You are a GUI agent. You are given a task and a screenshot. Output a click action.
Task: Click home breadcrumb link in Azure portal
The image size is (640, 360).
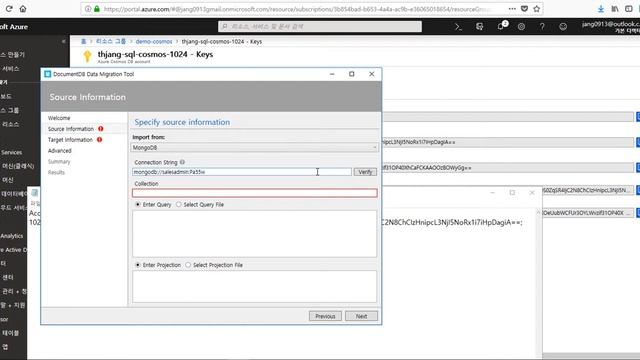pos(83,42)
